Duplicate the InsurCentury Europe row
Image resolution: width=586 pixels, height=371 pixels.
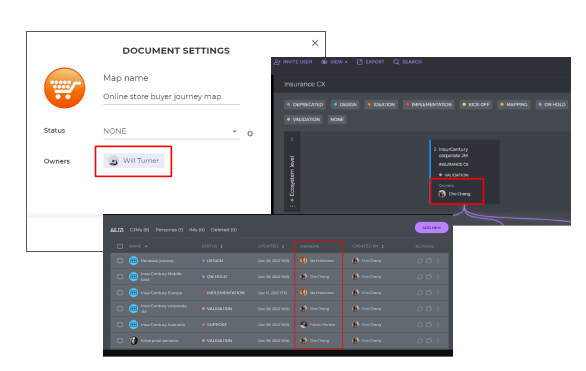coord(429,293)
